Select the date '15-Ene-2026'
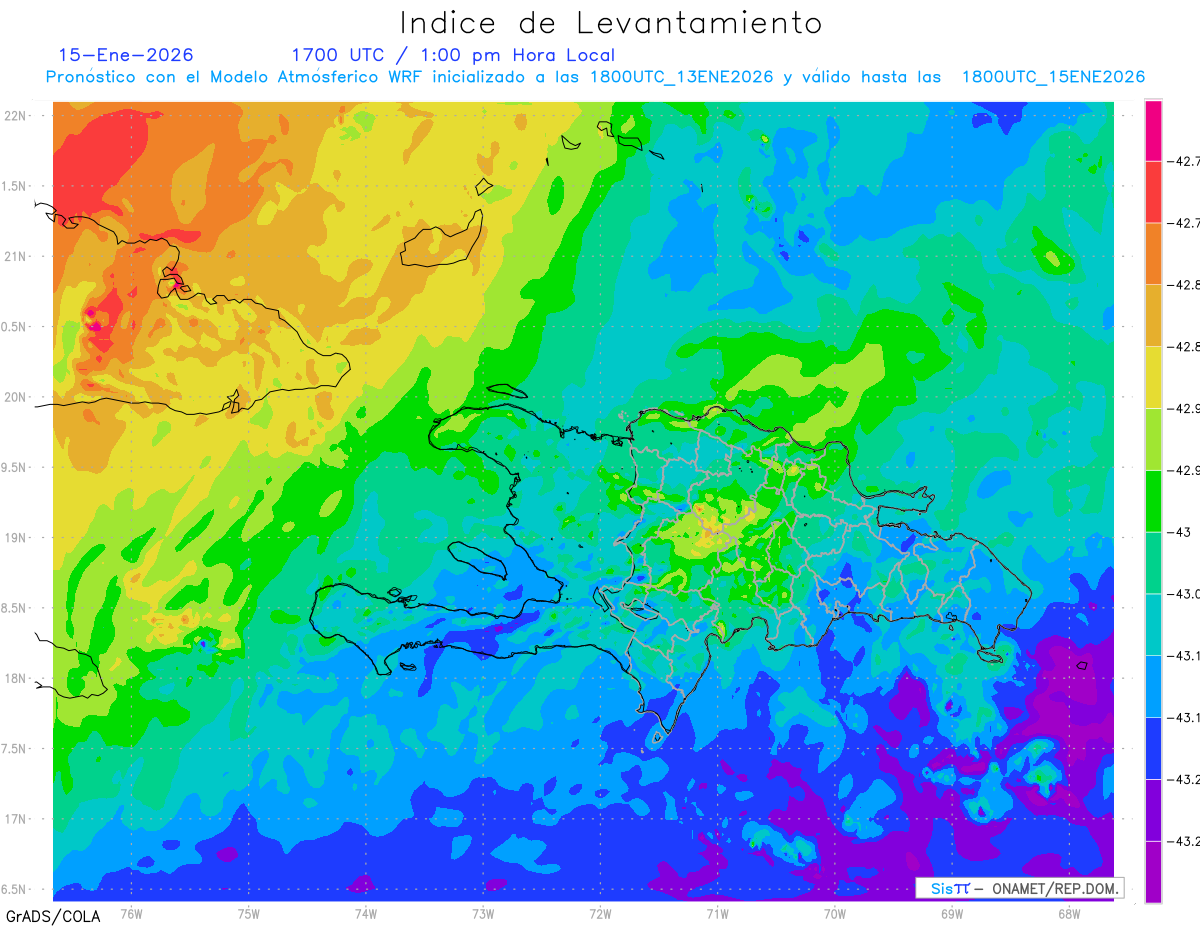The width and height of the screenshot is (1200, 927). 126,55
